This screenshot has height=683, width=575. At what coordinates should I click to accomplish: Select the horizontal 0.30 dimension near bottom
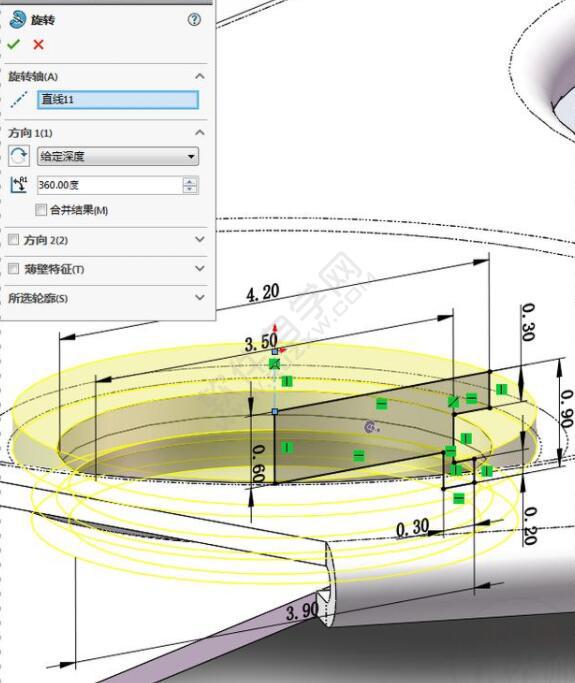tap(413, 528)
